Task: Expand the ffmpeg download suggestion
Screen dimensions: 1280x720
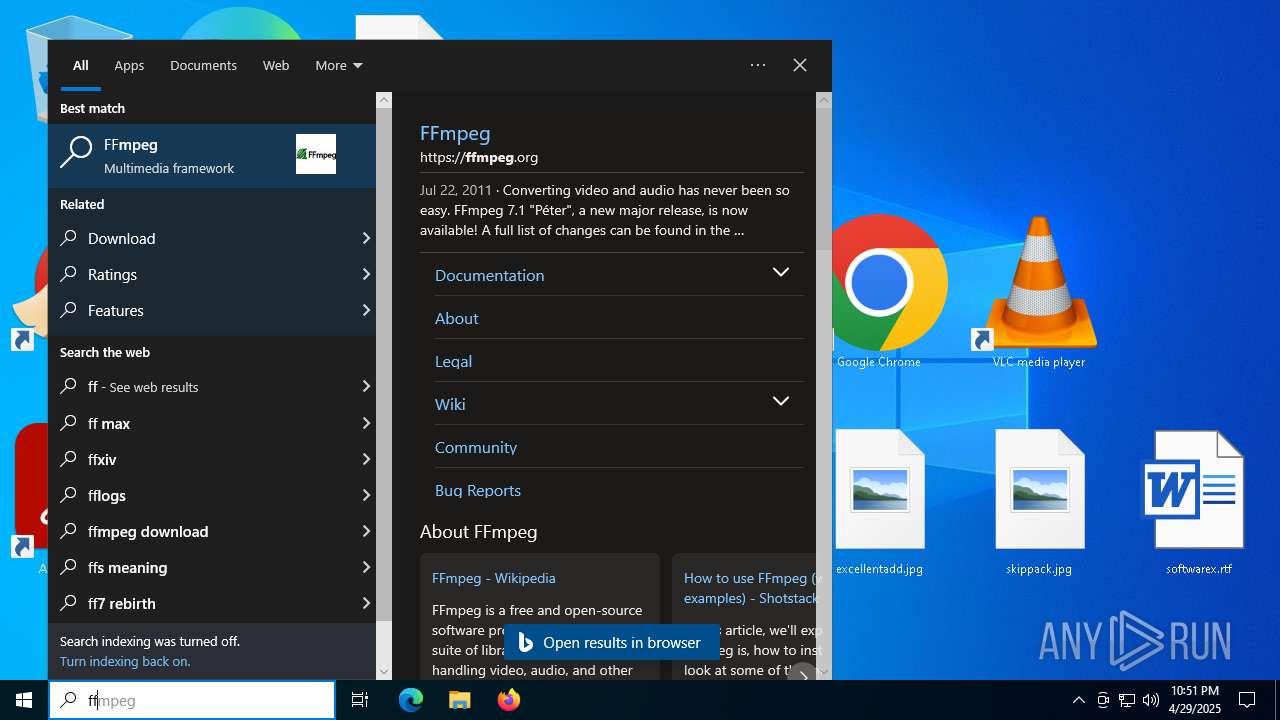Action: 366,531
